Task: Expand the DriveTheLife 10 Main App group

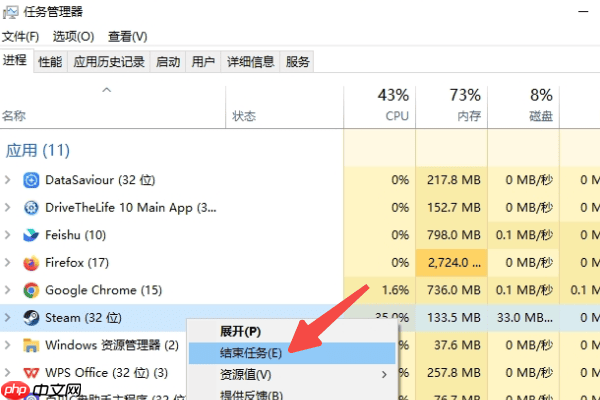Action: tap(7, 207)
